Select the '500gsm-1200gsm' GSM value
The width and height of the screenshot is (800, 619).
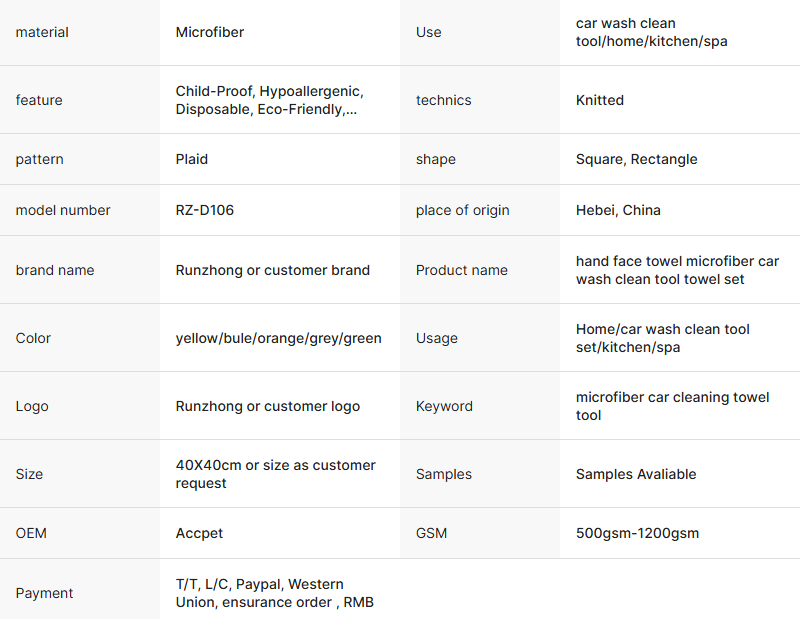(x=637, y=533)
